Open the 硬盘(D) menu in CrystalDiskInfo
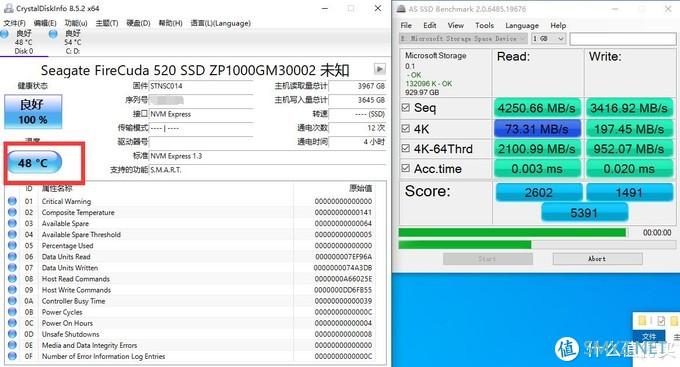The height and width of the screenshot is (367, 680). click(x=138, y=23)
